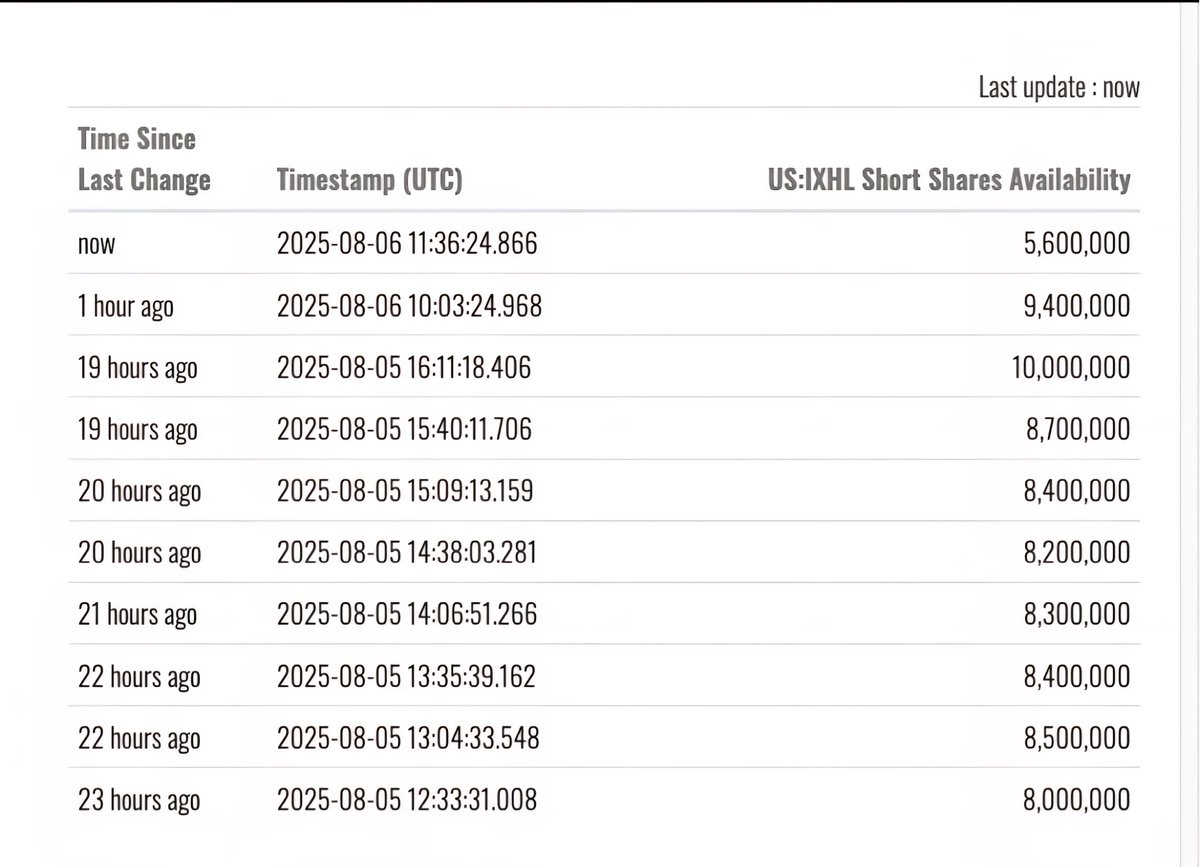Select the timestamp 2025-08-05 15:09:13.159
1200x867 pixels.
[x=405, y=491]
